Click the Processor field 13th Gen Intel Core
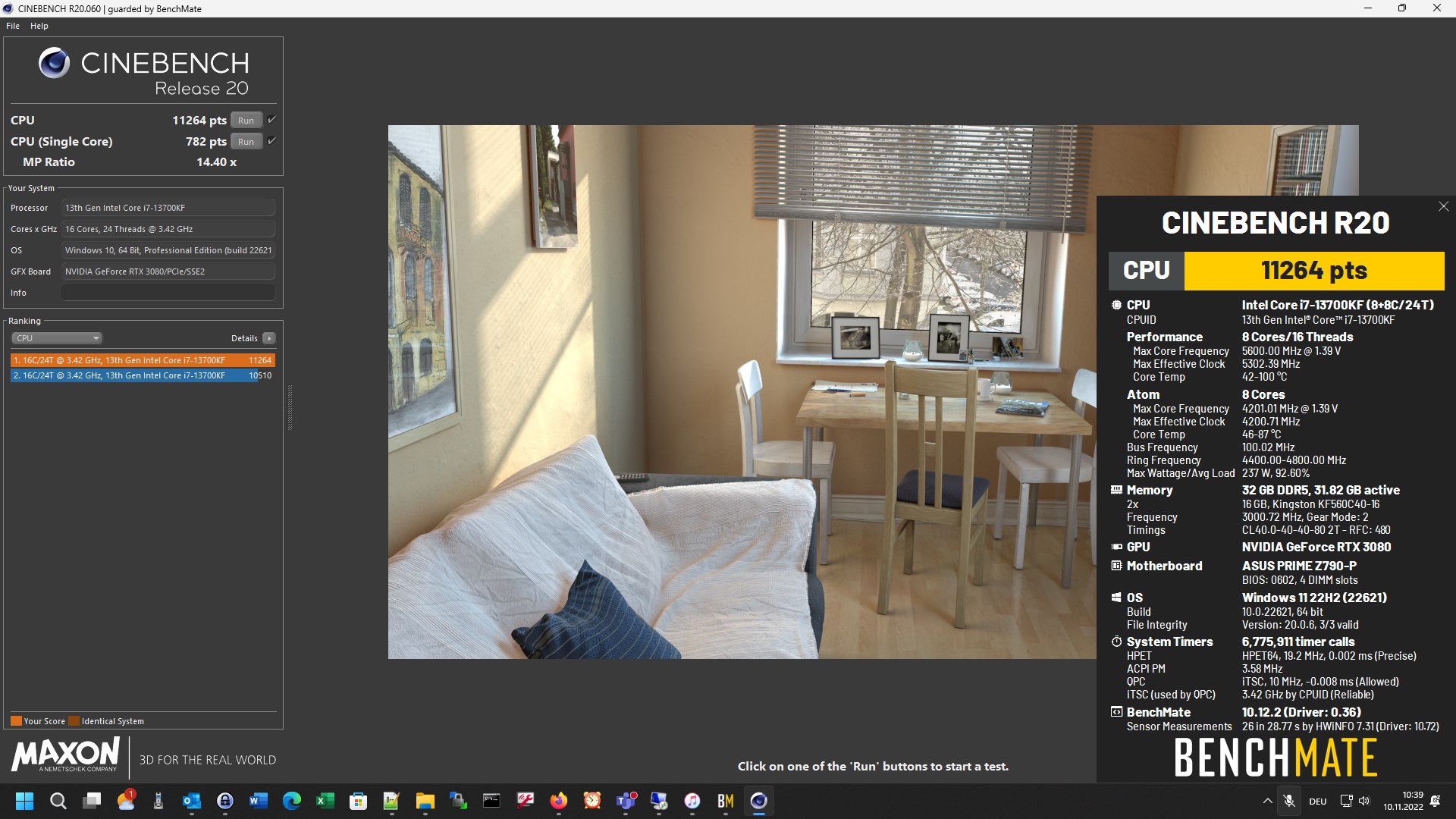The height and width of the screenshot is (819, 1456). coord(168,208)
